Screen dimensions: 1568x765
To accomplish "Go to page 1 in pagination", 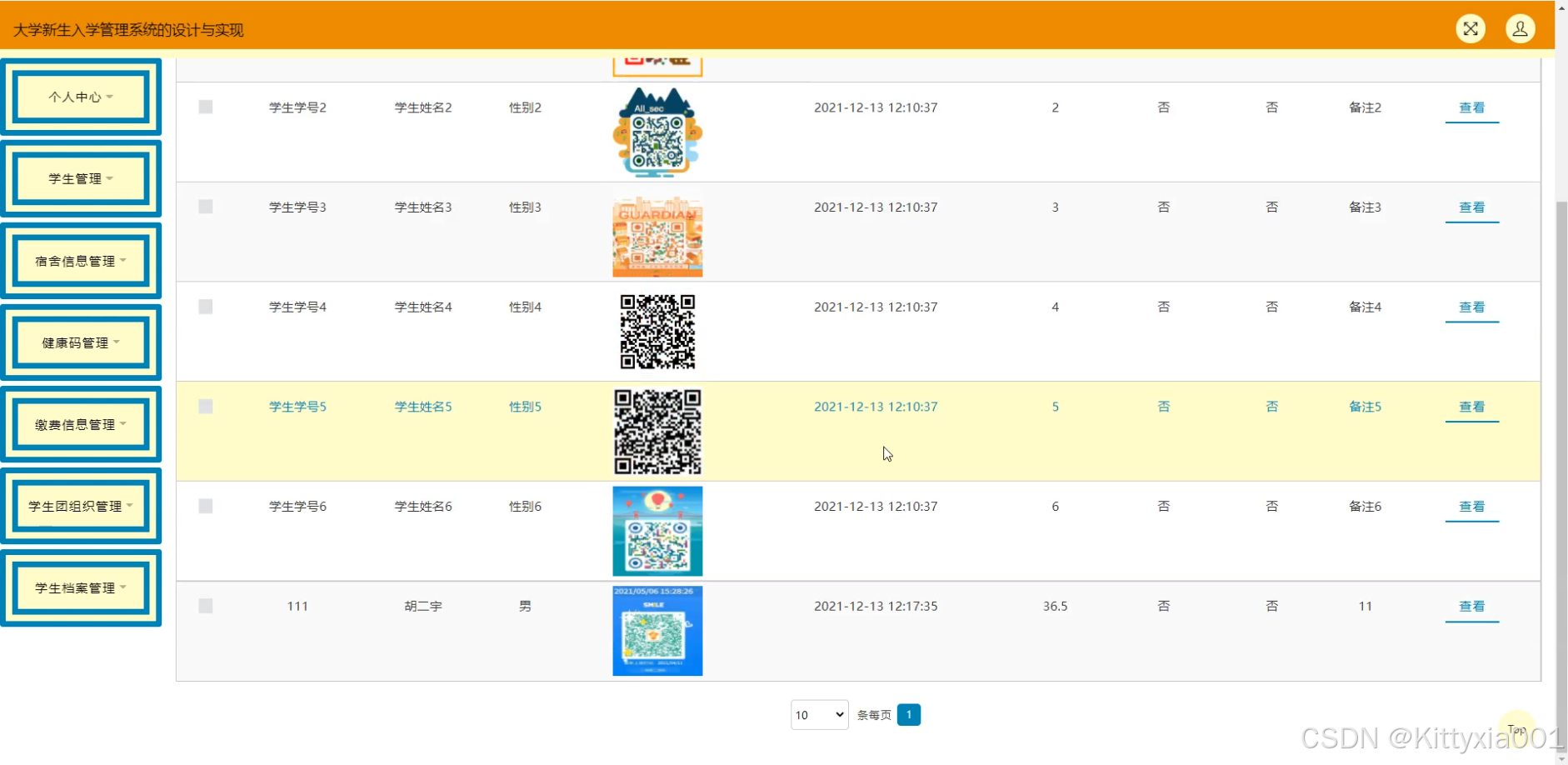I will pos(908,714).
